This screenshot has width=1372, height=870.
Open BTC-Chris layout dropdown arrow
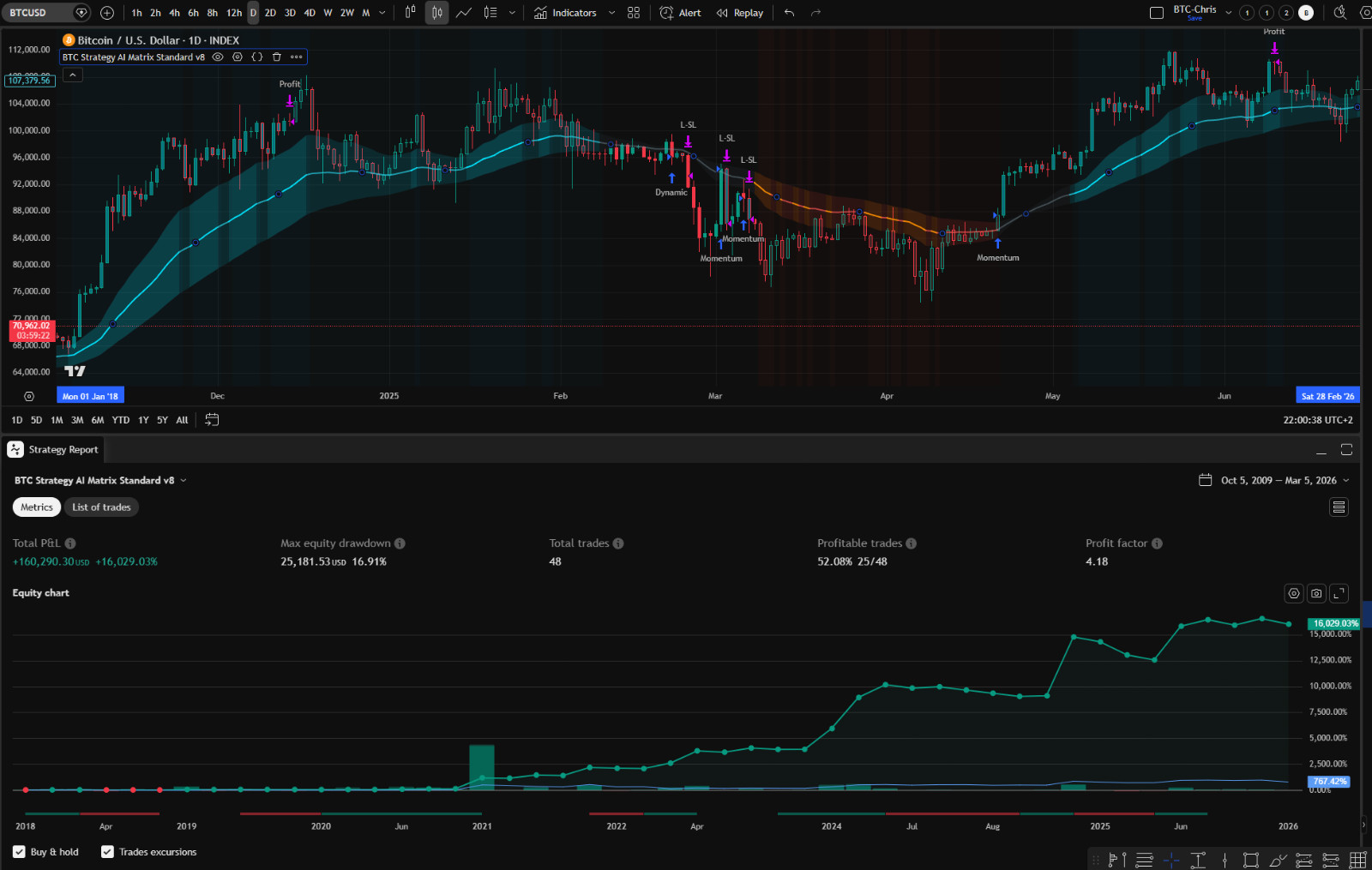tap(1229, 13)
